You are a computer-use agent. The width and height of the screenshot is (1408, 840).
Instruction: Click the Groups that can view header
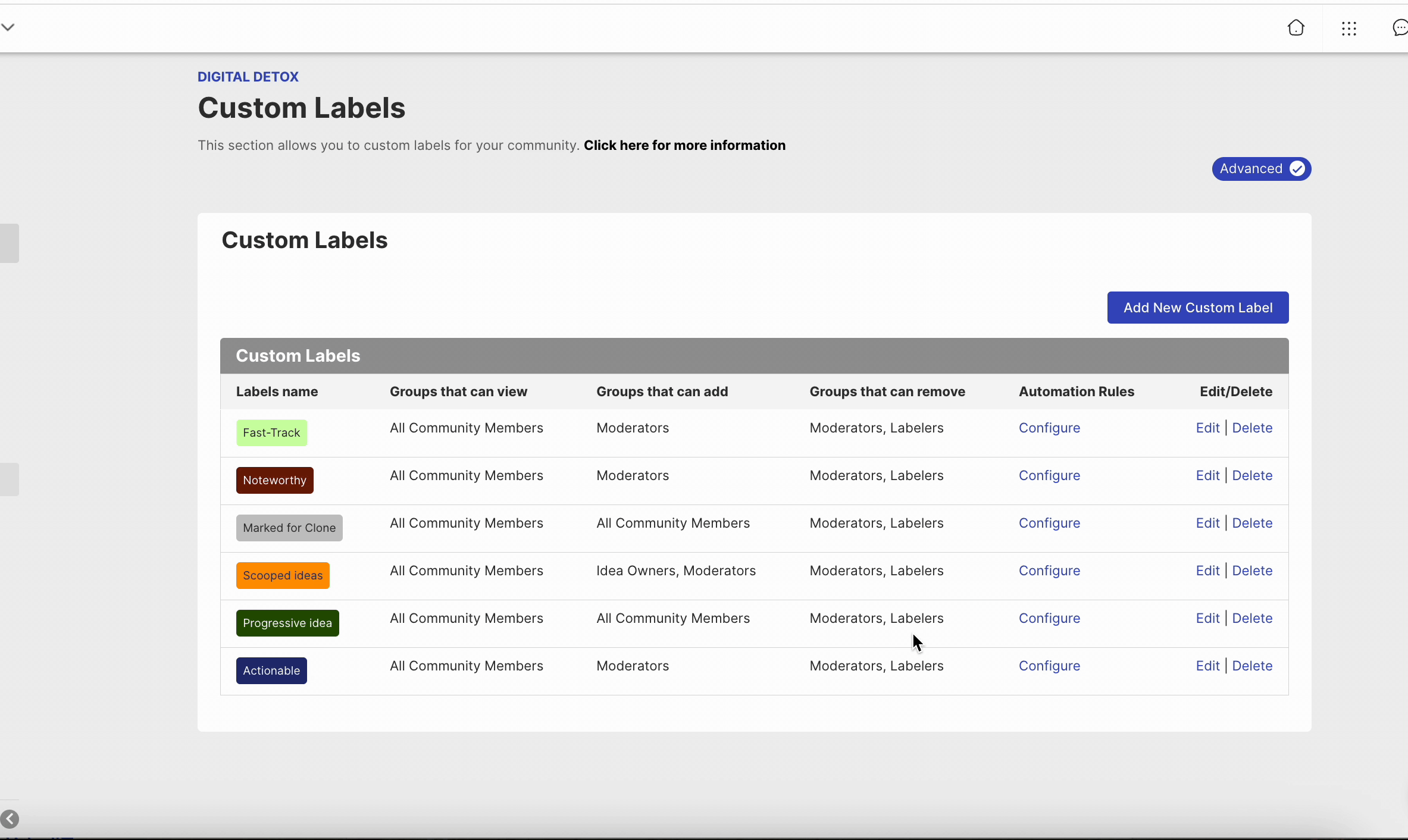coord(458,391)
